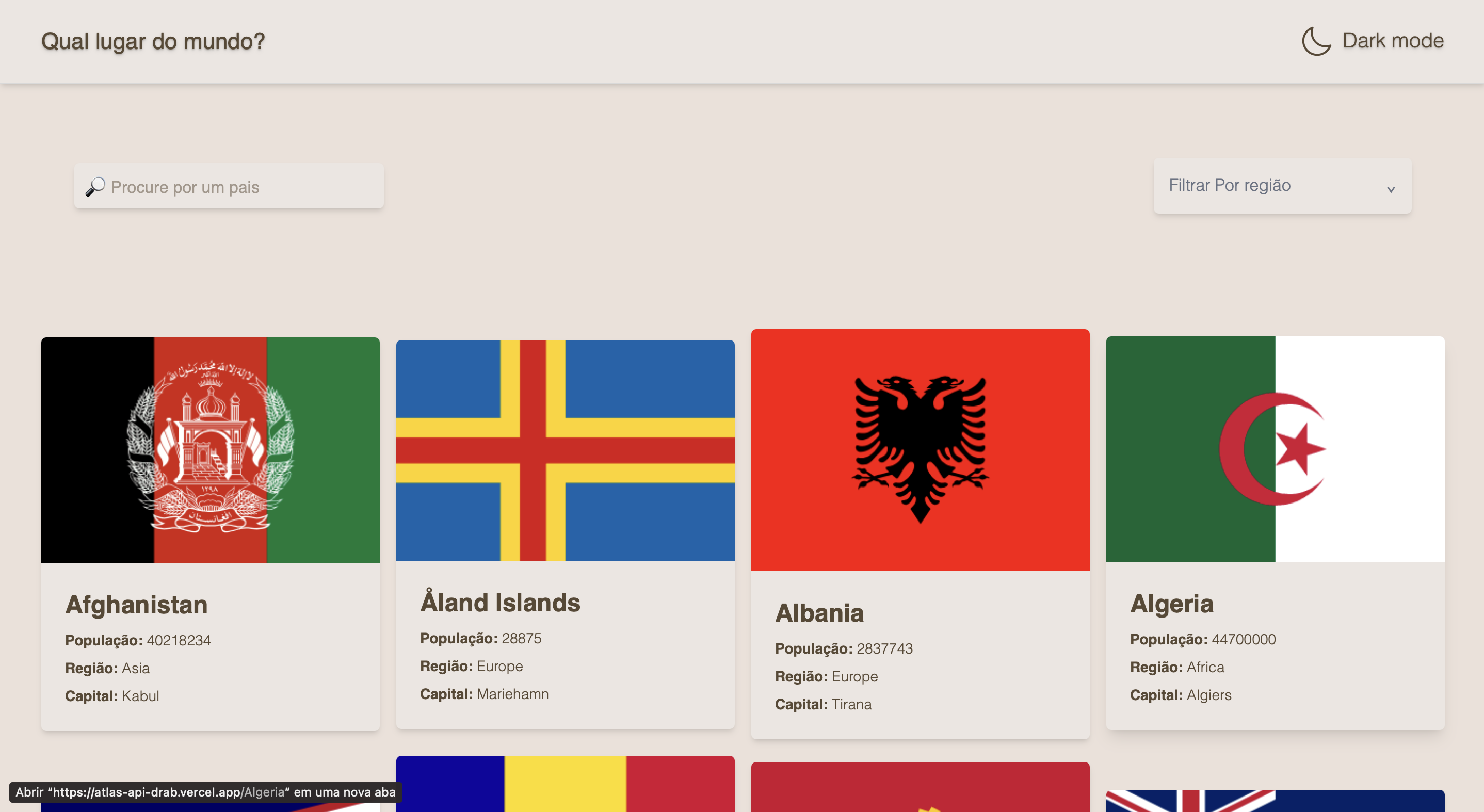This screenshot has width=1484, height=812.
Task: Open the Union Jack flag card
Action: (x=1275, y=801)
